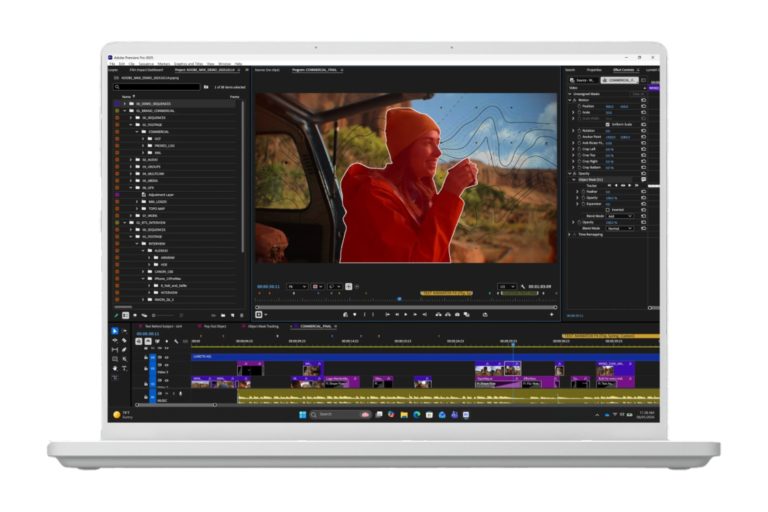This screenshot has width=768, height=512.
Task: Click the find-bin icon next to search field
Action: tap(206, 87)
